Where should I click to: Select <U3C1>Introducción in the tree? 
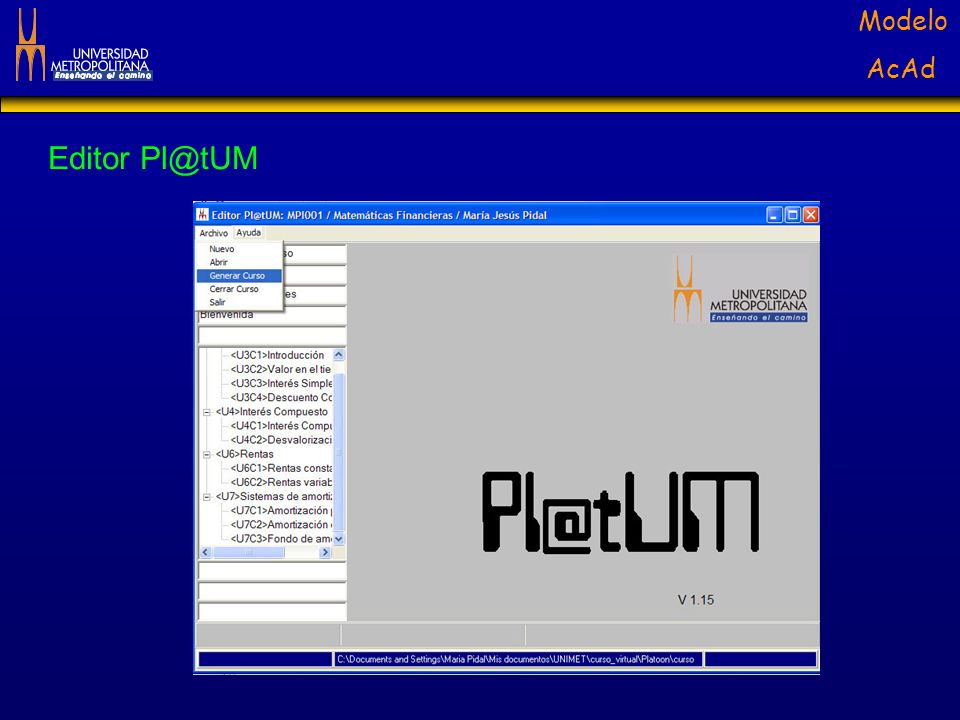pyautogui.click(x=277, y=355)
